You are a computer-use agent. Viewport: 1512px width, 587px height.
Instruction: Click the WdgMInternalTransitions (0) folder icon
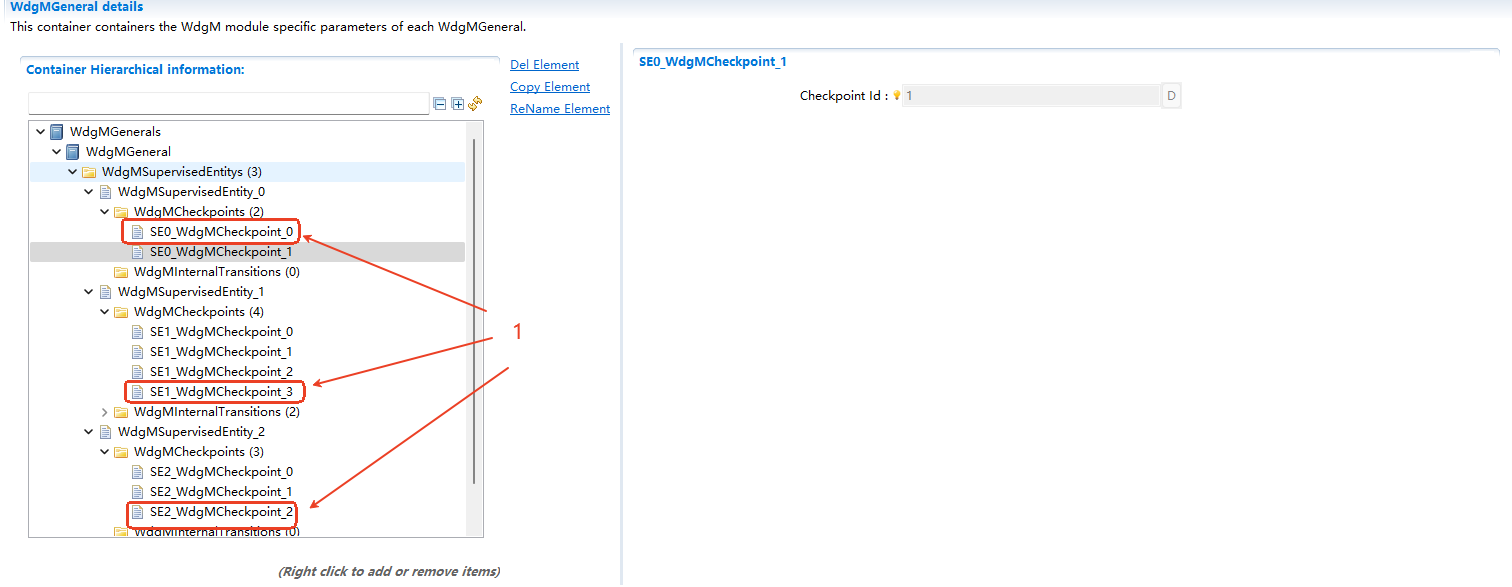[120, 271]
